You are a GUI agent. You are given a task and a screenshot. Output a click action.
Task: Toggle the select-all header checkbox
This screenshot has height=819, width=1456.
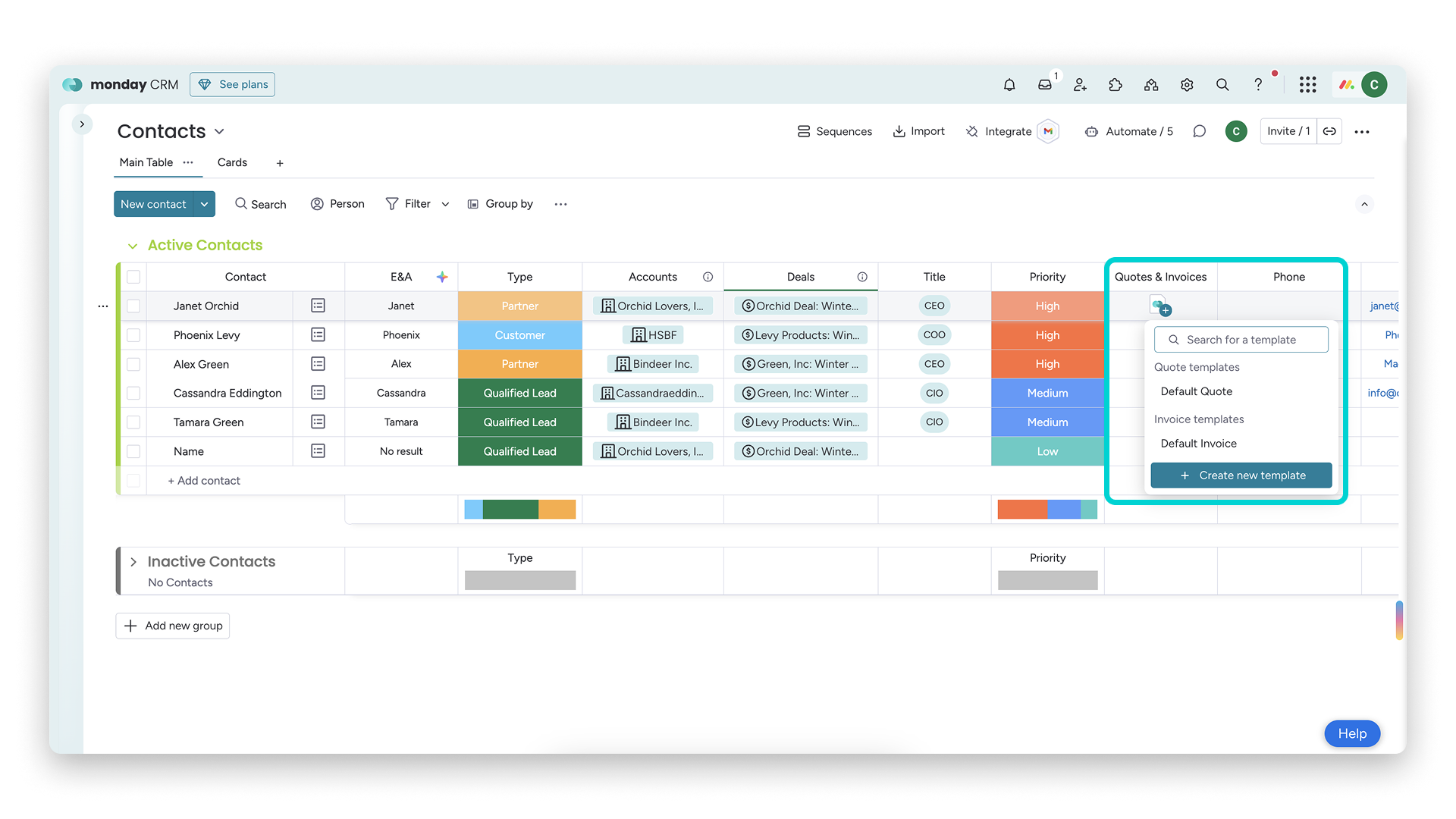133,277
